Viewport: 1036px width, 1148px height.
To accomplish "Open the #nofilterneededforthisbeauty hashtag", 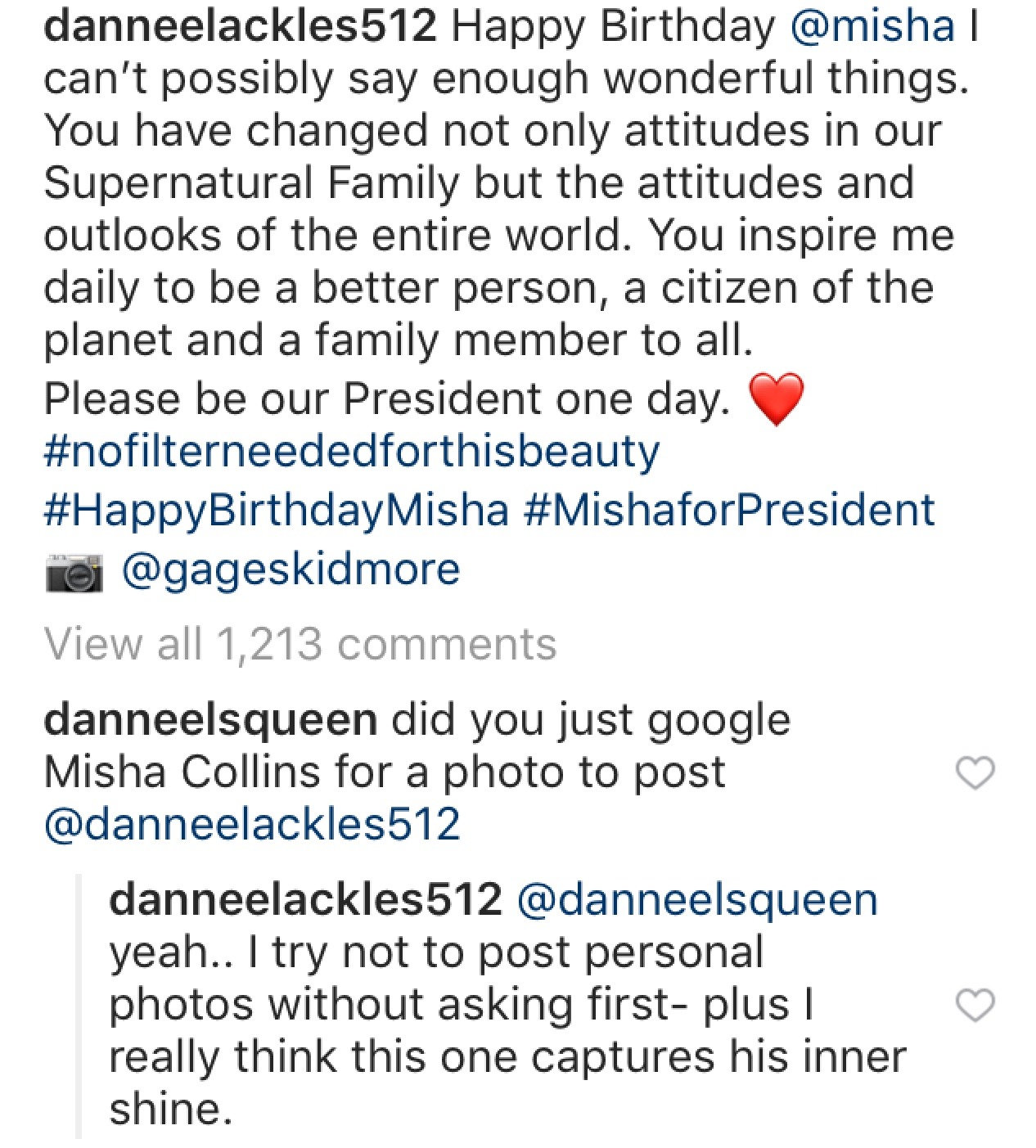I will pyautogui.click(x=351, y=452).
